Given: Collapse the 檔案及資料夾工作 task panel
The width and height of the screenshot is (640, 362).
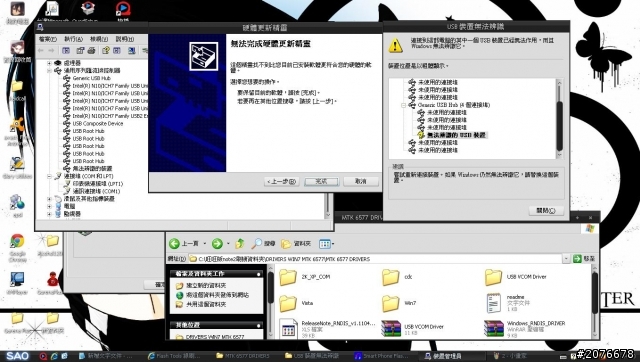Looking at the screenshot, I should (258, 274).
